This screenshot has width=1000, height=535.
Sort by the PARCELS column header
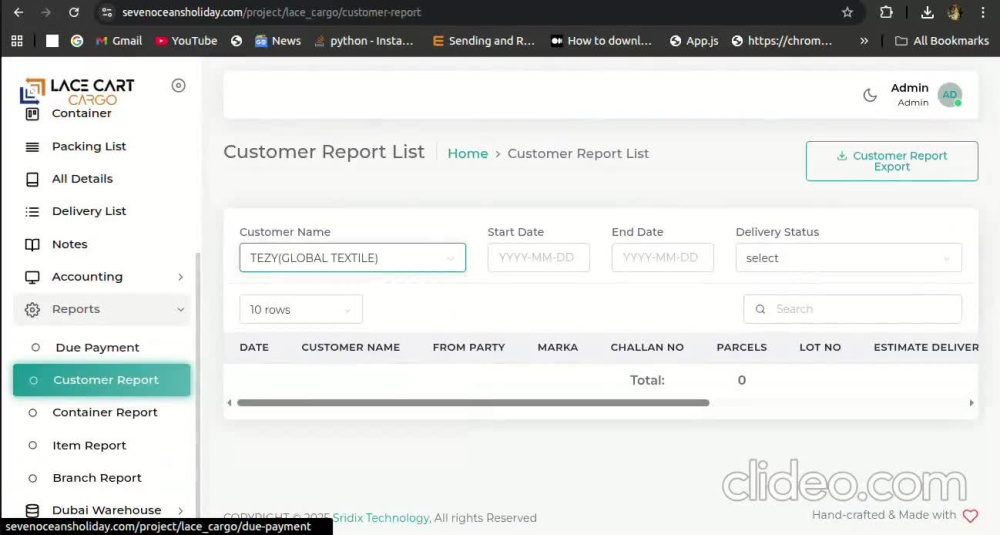pos(742,348)
